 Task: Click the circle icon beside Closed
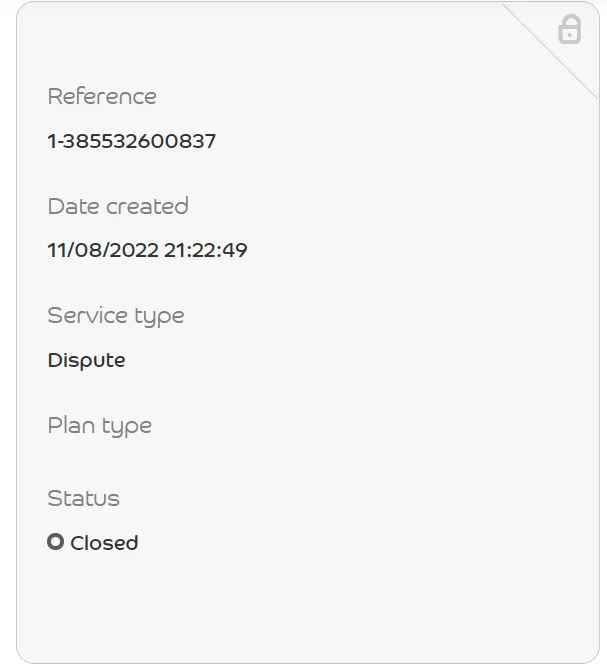pos(56,542)
